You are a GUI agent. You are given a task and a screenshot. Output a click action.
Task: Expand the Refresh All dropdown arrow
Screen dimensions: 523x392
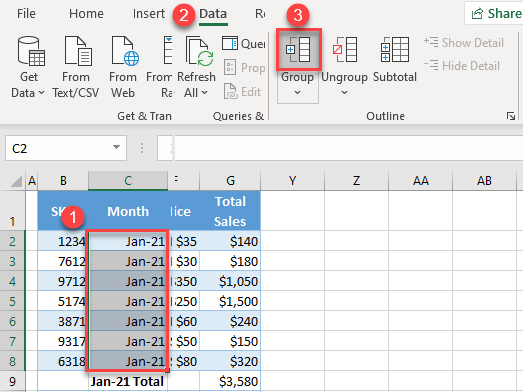click(205, 92)
